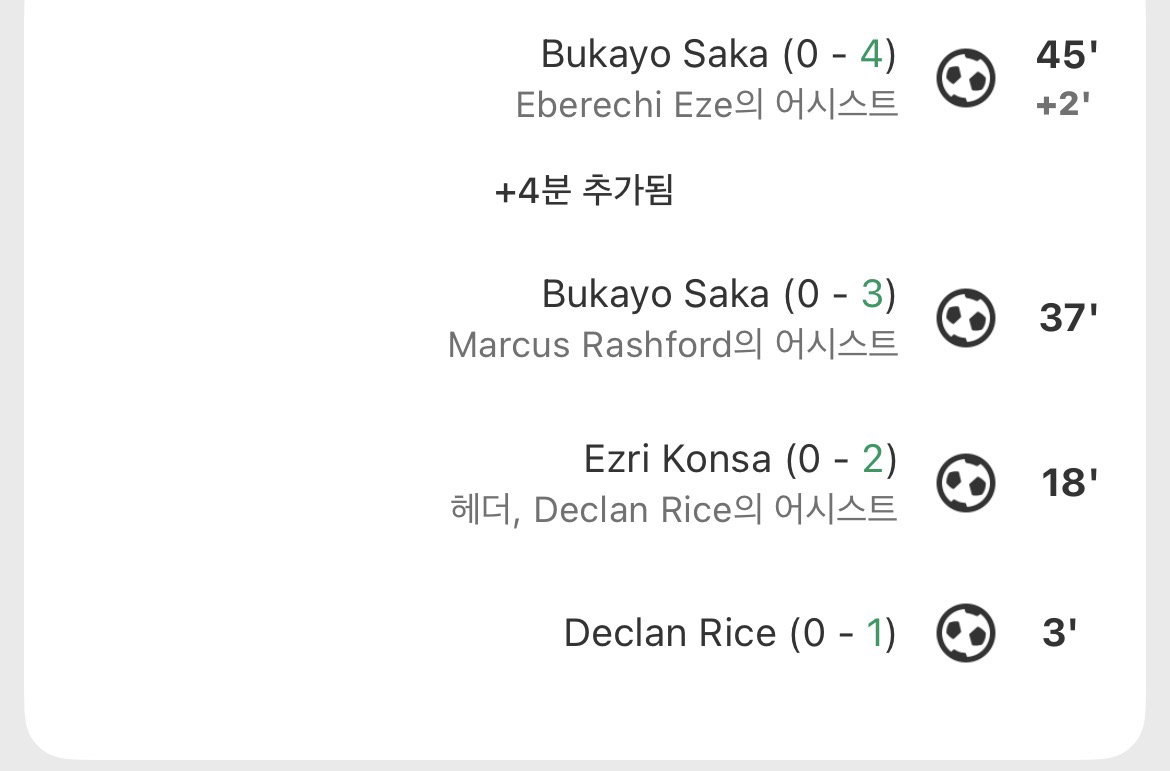This screenshot has height=771, width=1170.
Task: Tap Marcus Rashford assist text
Action: [x=672, y=345]
